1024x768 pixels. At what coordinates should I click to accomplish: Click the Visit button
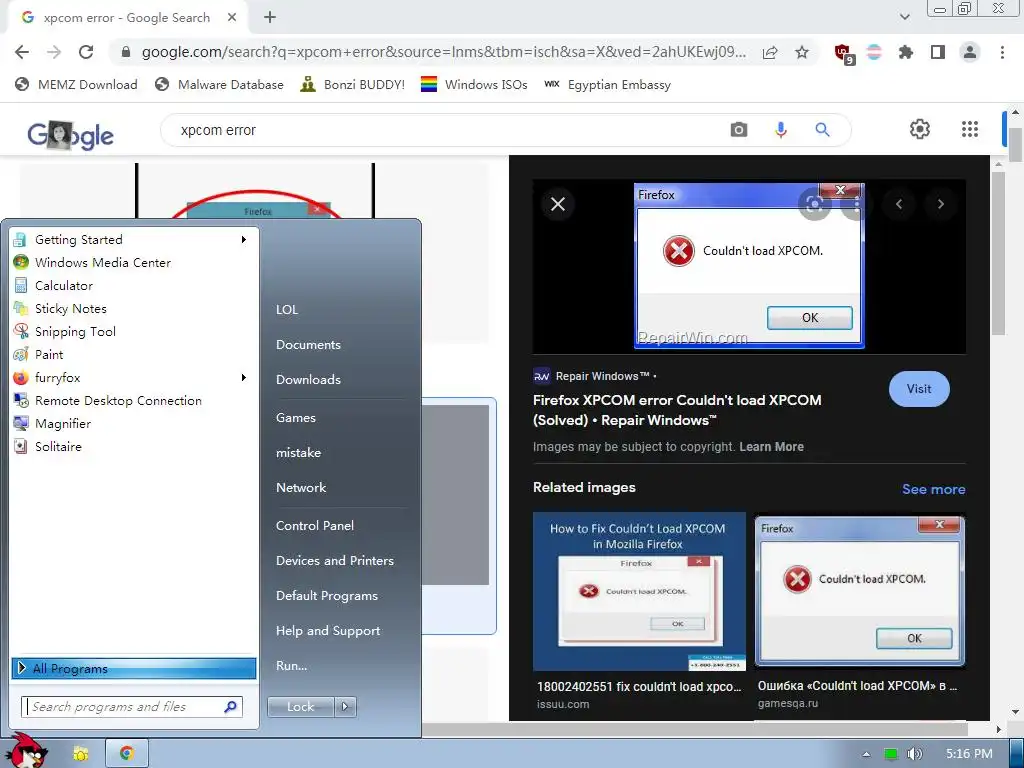pos(919,389)
